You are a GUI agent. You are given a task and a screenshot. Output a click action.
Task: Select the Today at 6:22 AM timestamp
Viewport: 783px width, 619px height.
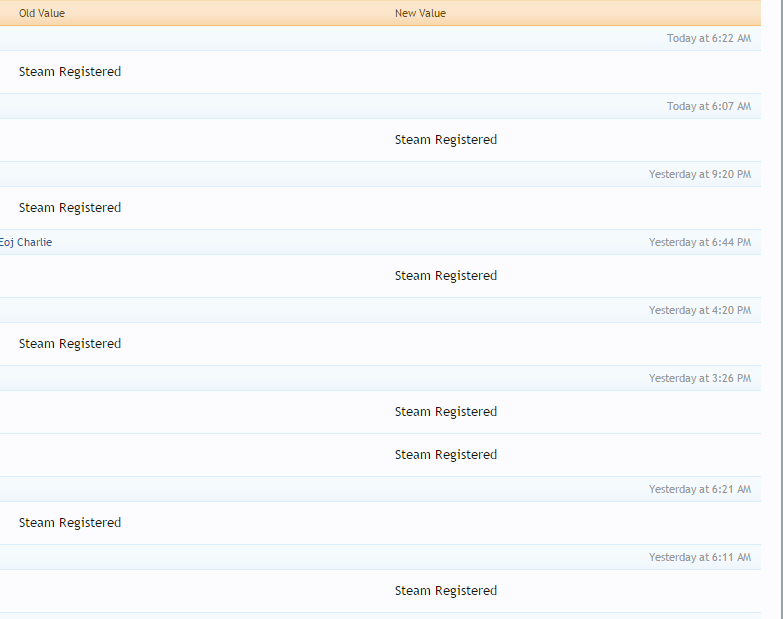coord(709,38)
